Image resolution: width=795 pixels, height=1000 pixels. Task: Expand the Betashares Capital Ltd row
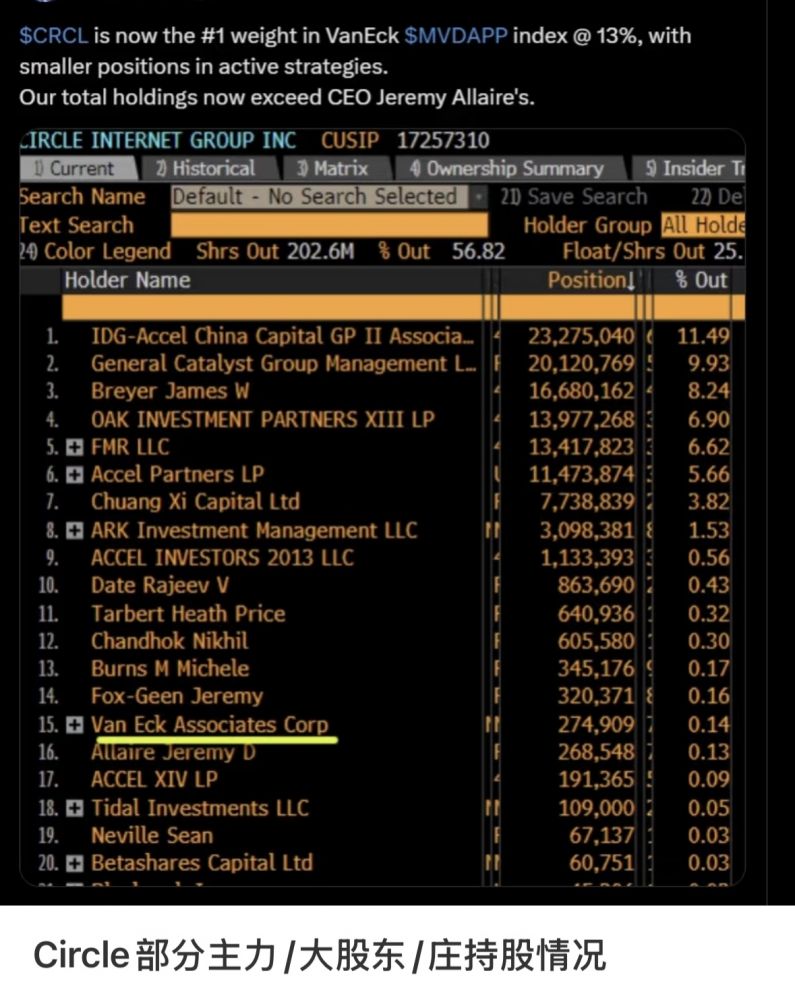75,864
